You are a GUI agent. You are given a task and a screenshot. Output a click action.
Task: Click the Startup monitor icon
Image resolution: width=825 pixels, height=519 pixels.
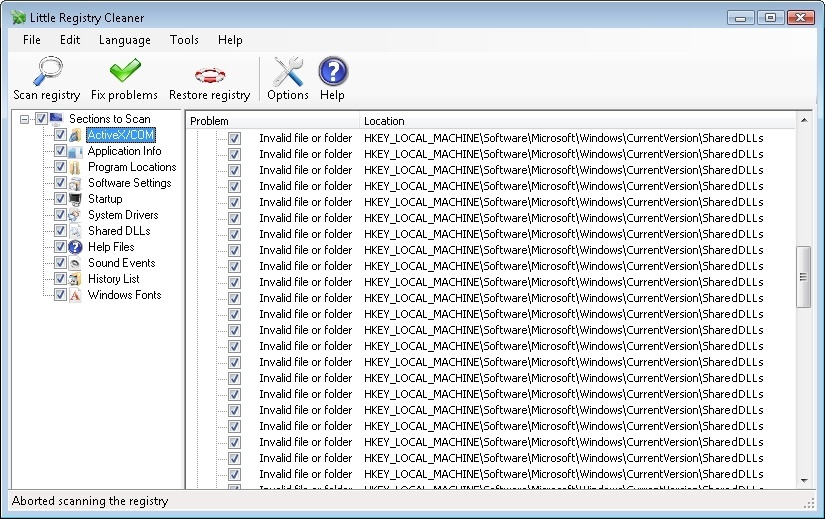[76, 199]
